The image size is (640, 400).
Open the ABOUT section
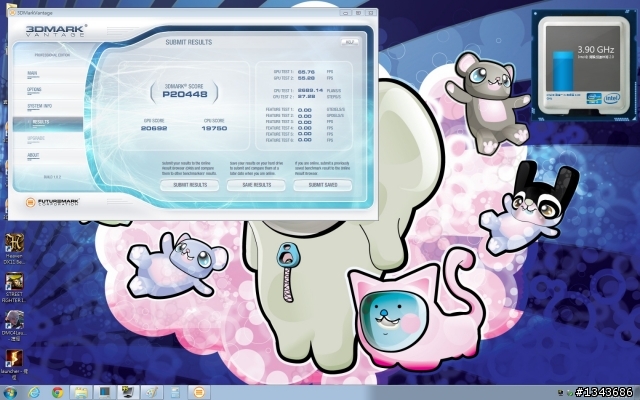click(x=33, y=156)
